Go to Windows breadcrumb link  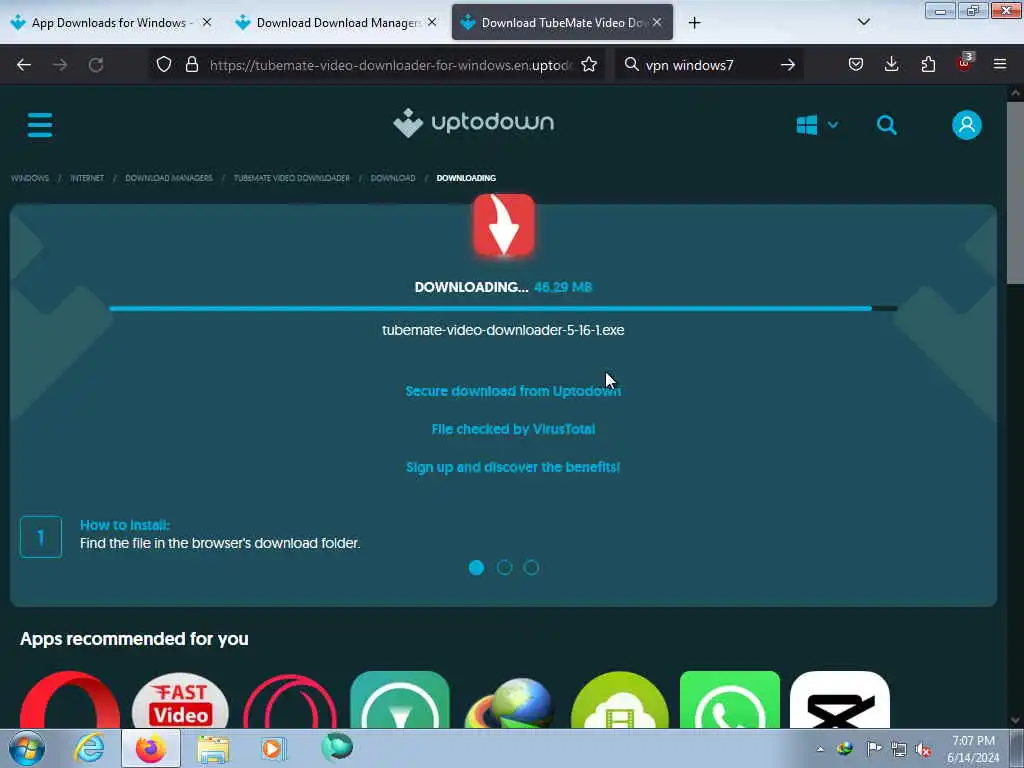(30, 178)
